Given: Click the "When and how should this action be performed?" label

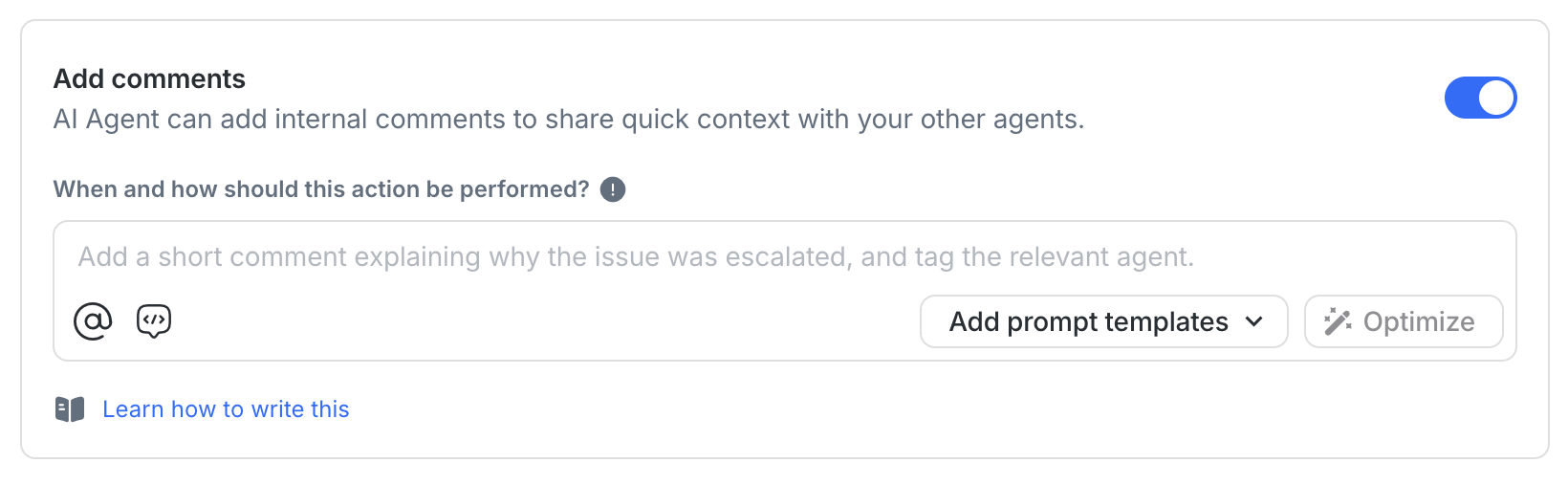Looking at the screenshot, I should tap(321, 189).
